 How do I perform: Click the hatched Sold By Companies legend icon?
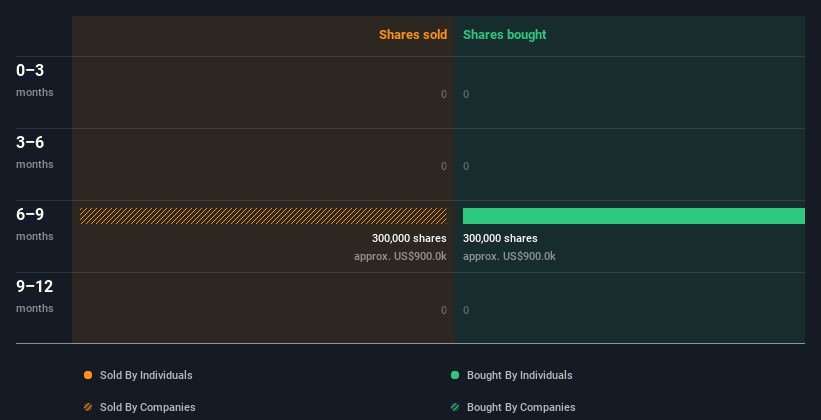[88, 407]
